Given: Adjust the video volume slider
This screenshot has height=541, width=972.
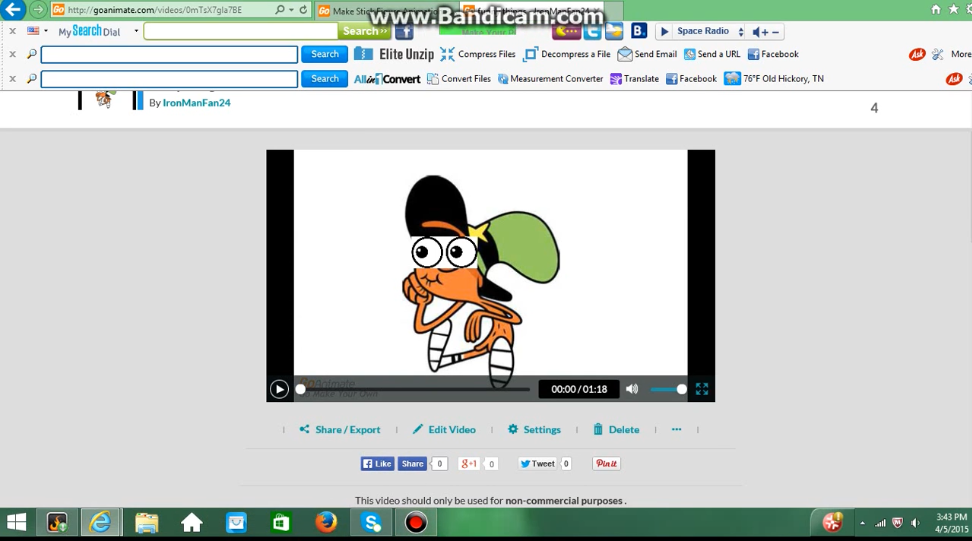Looking at the screenshot, I should 668,389.
